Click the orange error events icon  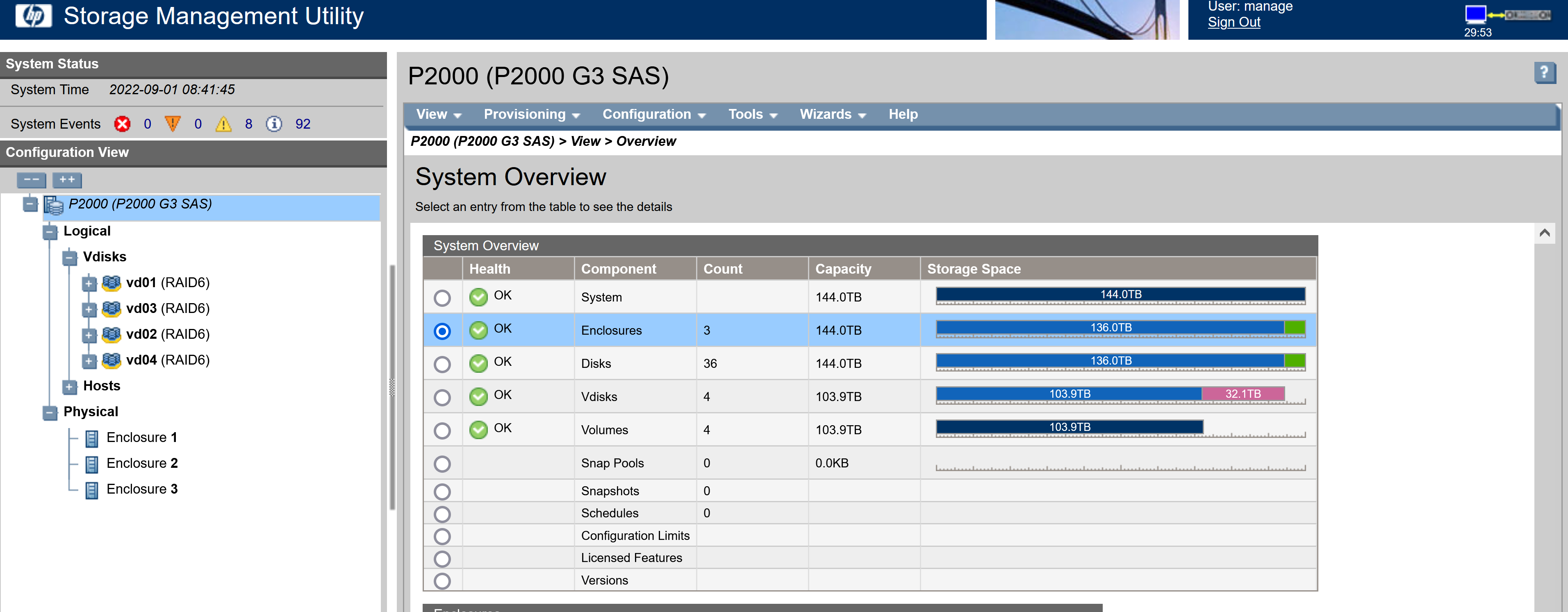[x=173, y=124]
